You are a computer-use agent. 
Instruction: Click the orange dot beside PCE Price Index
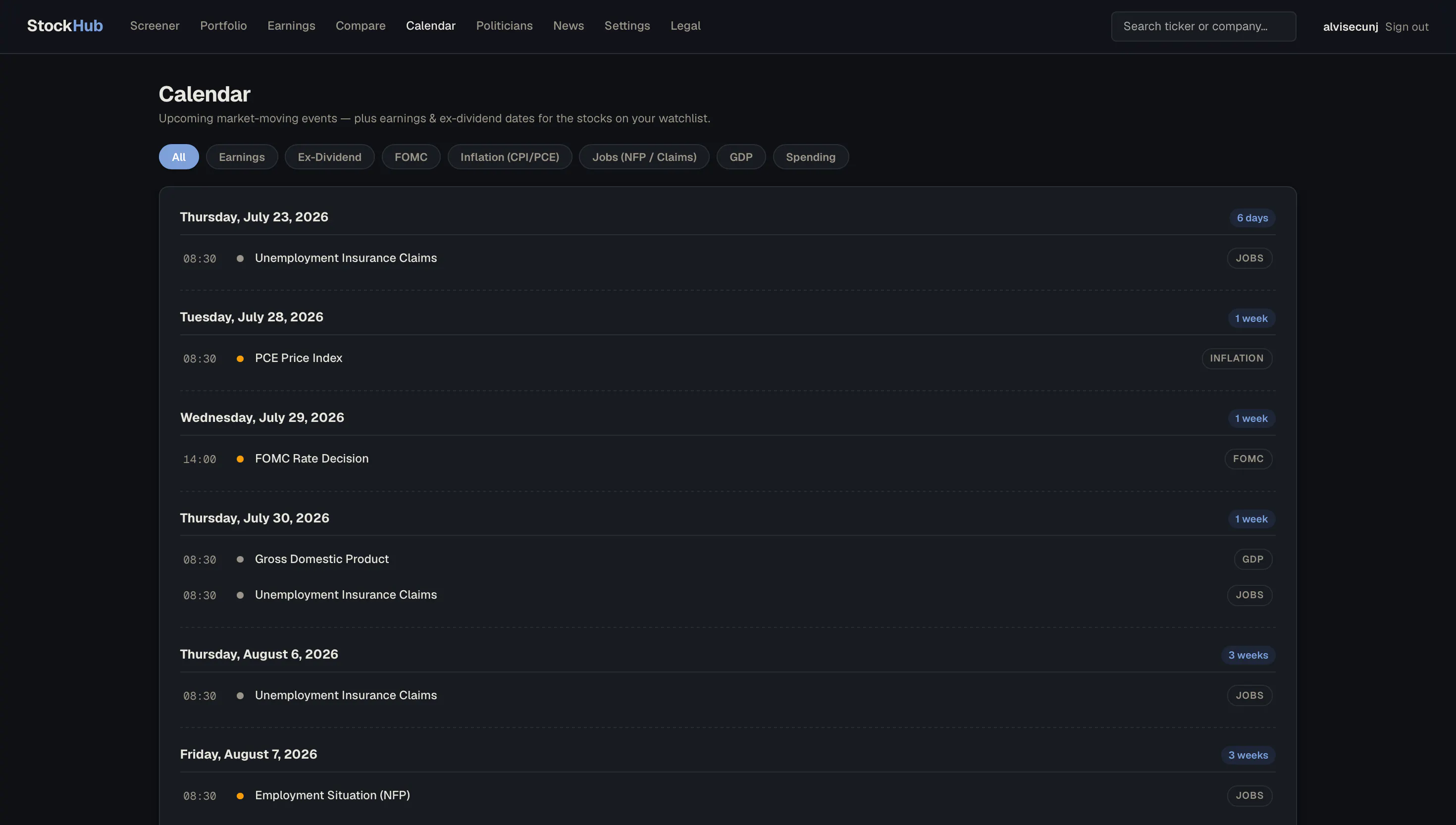(240, 359)
